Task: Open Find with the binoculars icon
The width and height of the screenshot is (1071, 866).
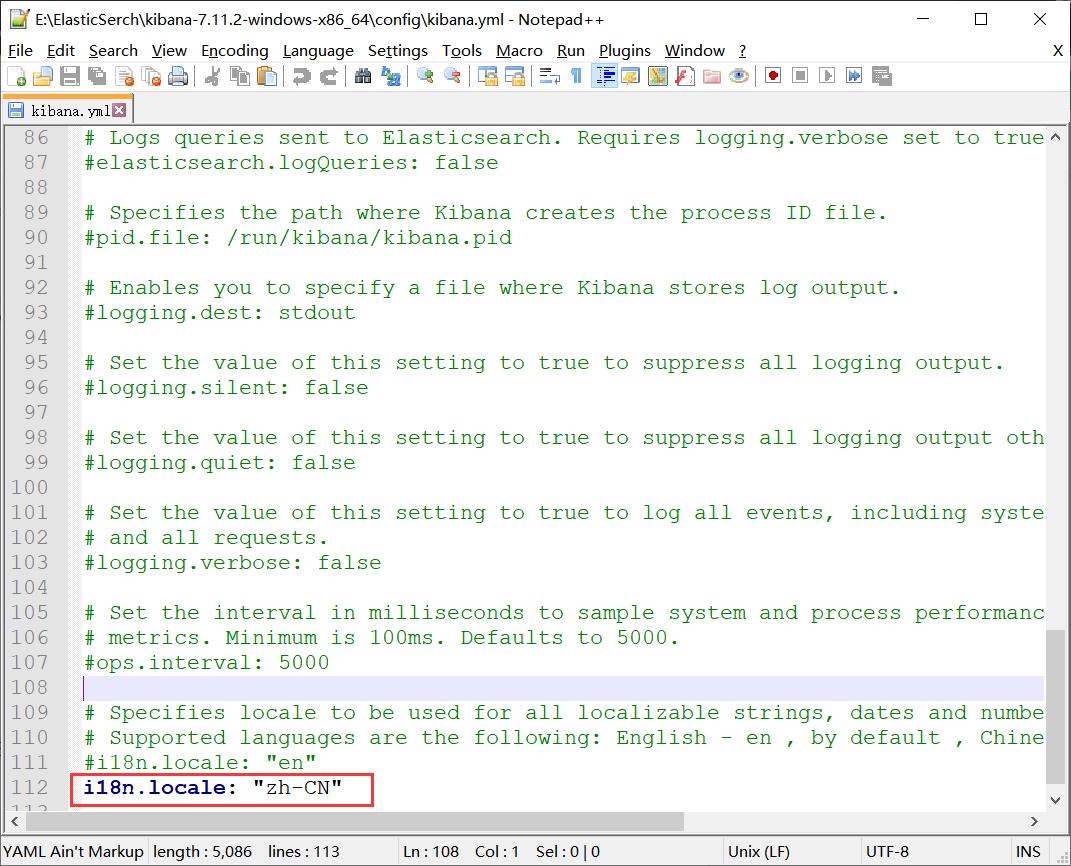Action: (363, 76)
